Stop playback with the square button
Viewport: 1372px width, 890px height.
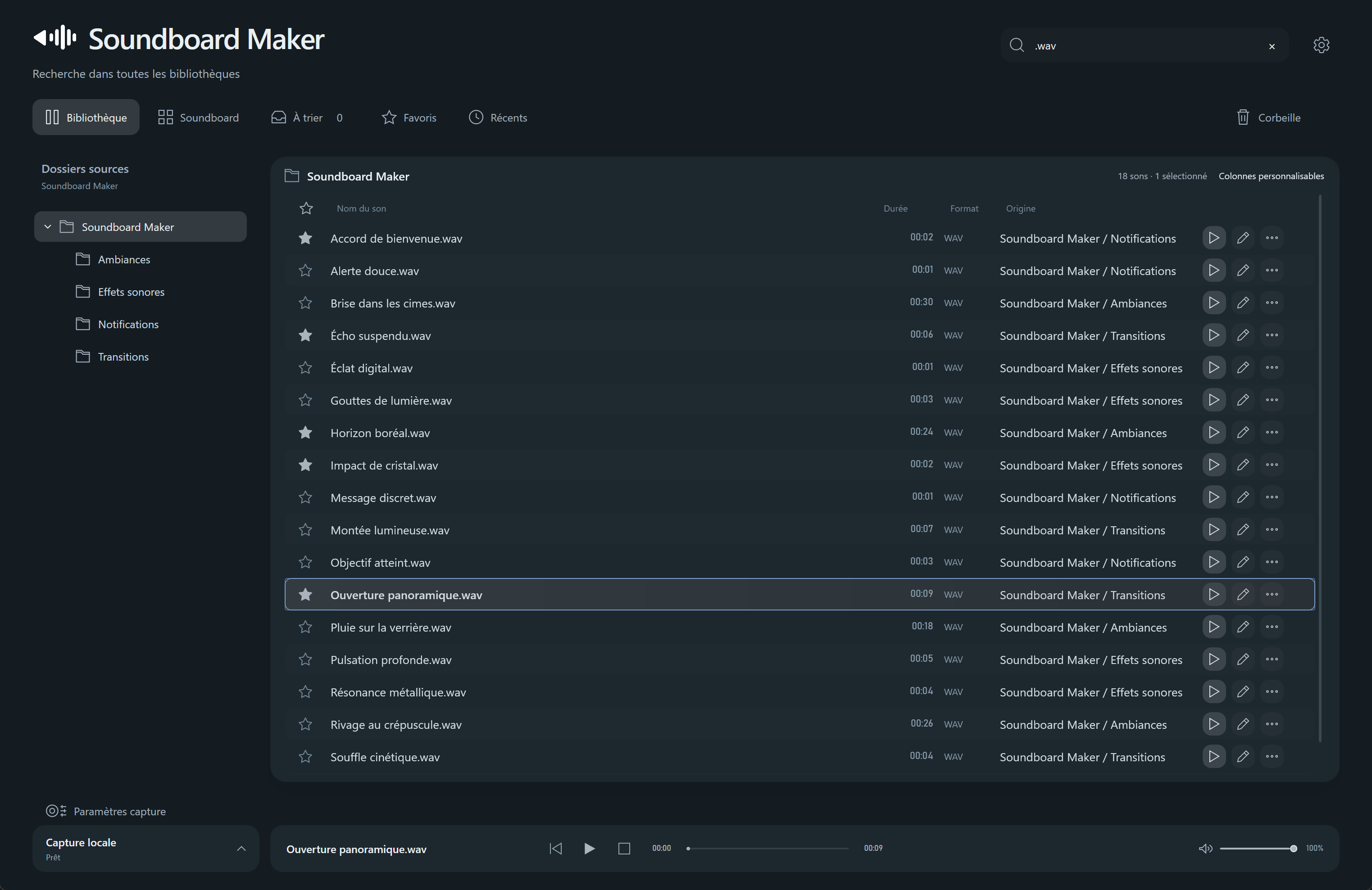[624, 848]
